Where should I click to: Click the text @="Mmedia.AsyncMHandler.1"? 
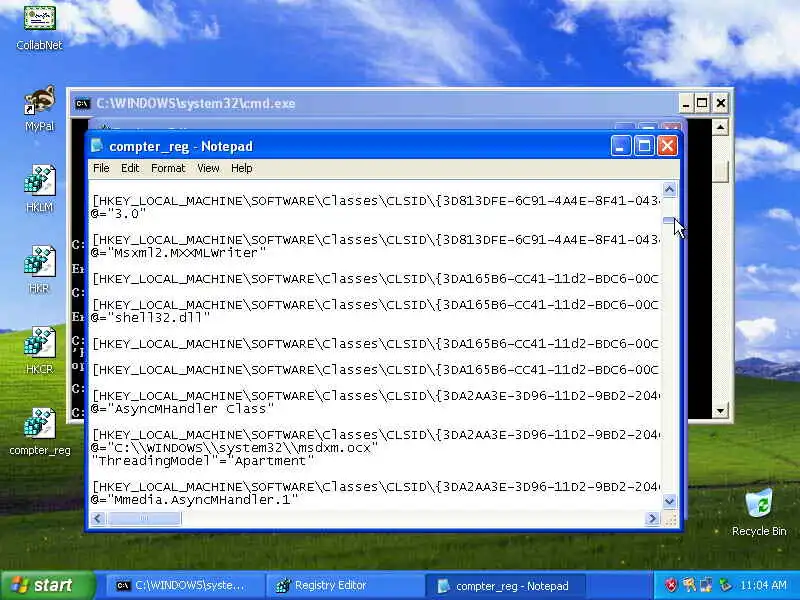(194, 499)
